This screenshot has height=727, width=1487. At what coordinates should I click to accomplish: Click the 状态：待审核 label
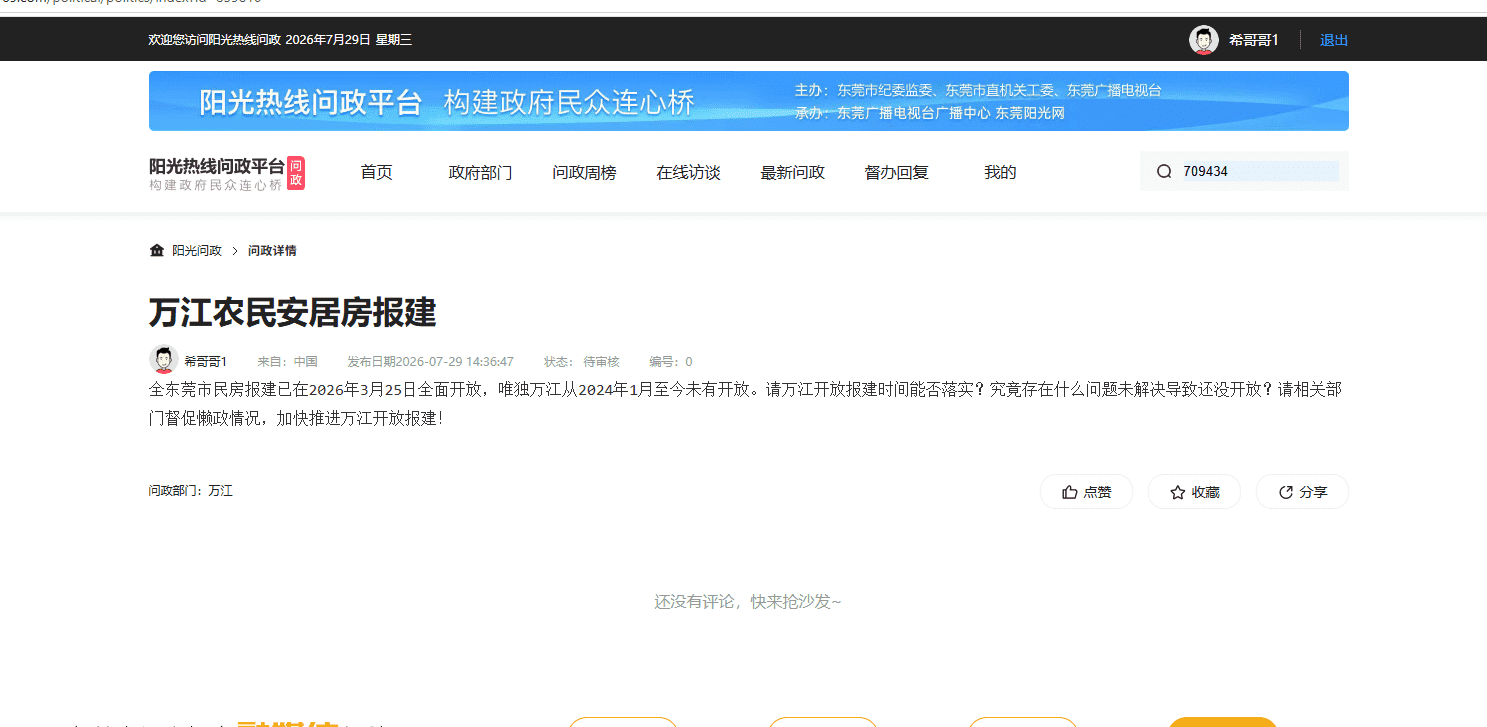[582, 361]
